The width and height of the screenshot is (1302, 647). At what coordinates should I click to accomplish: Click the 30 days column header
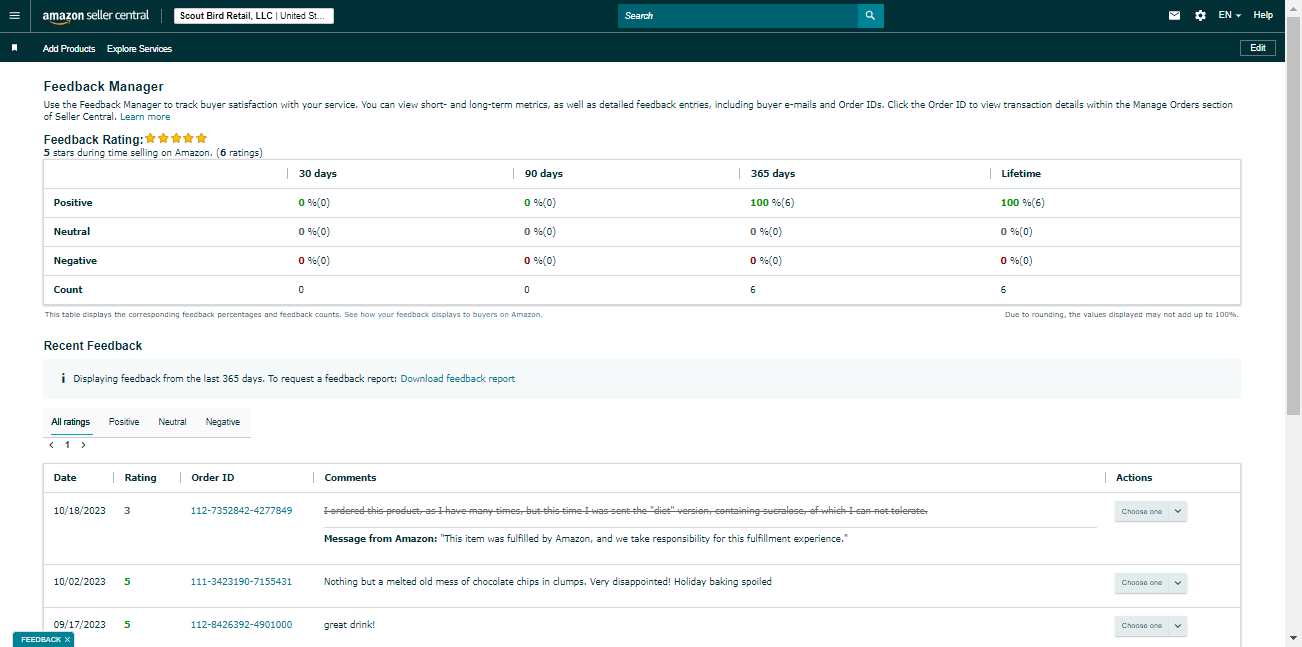click(317, 174)
